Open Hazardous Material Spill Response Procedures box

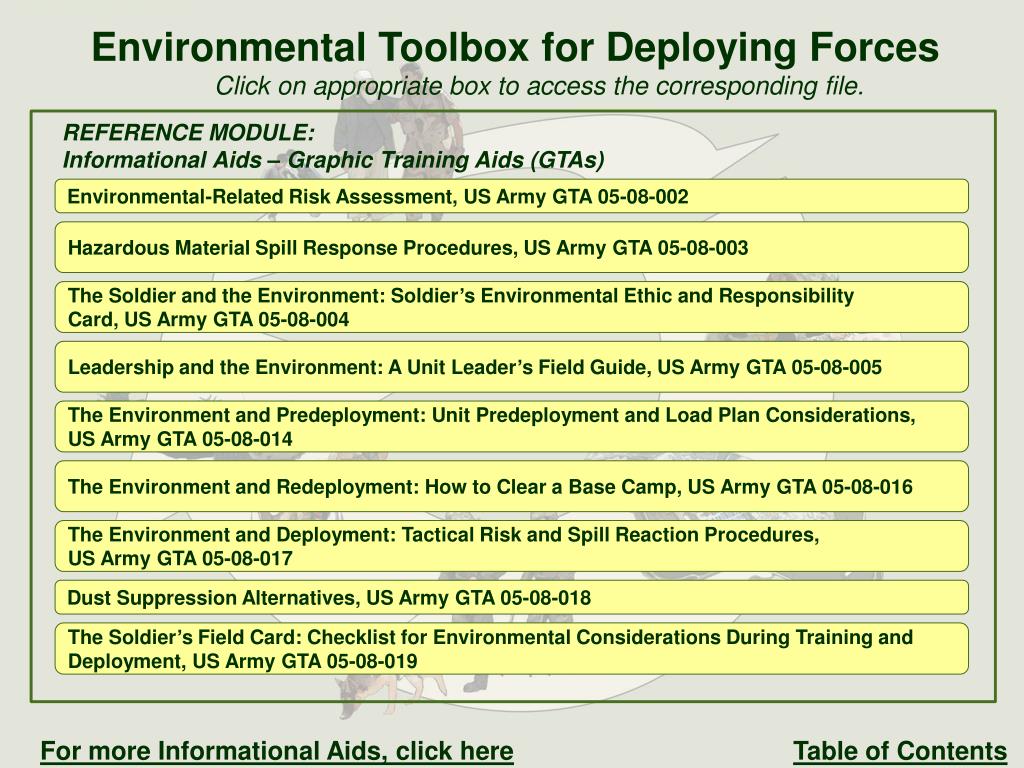[511, 248]
